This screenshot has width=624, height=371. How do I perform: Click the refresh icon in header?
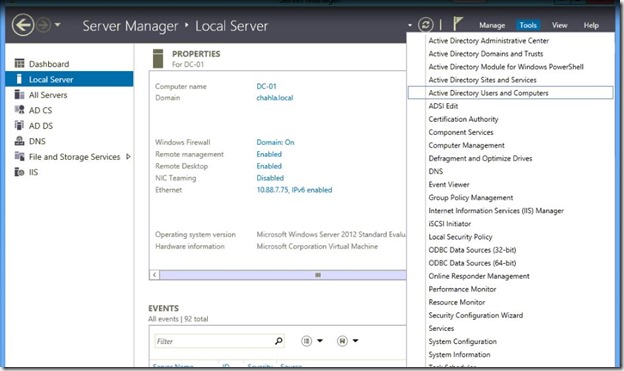coord(425,25)
